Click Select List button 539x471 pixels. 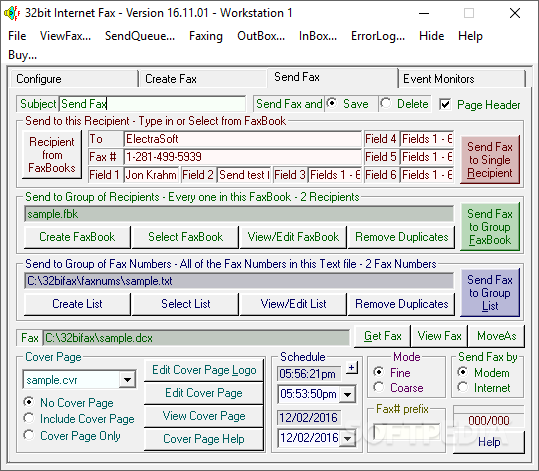(185, 304)
